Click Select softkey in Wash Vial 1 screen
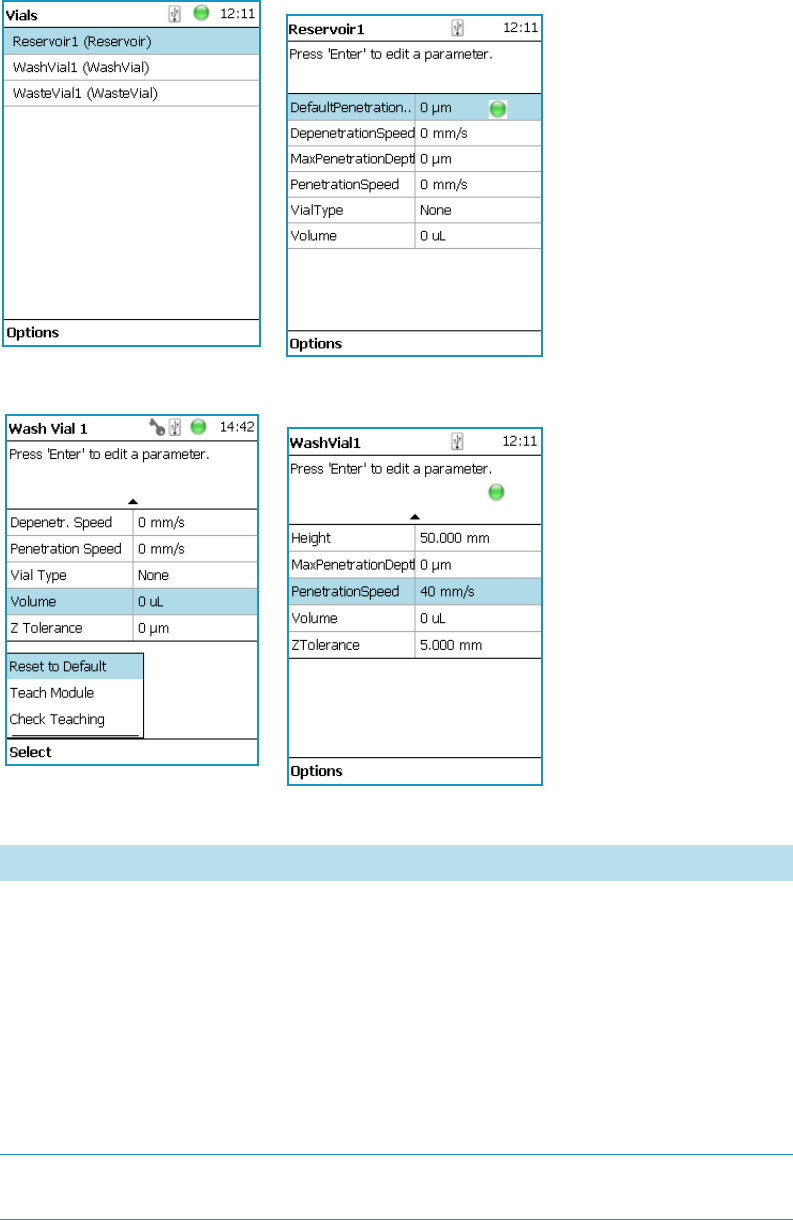Image resolution: width=793 pixels, height=1220 pixels. point(30,752)
